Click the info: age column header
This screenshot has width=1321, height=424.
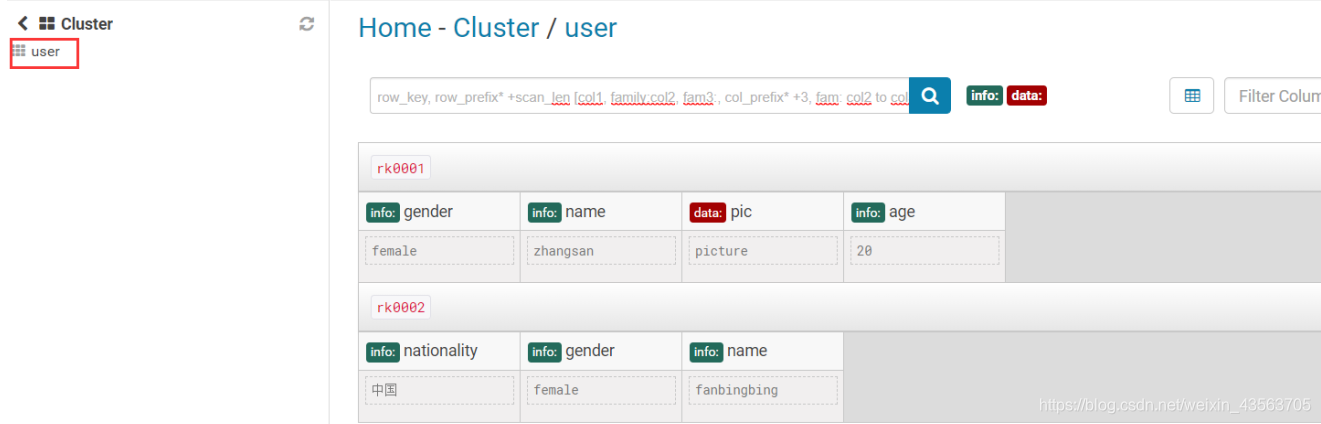point(925,212)
